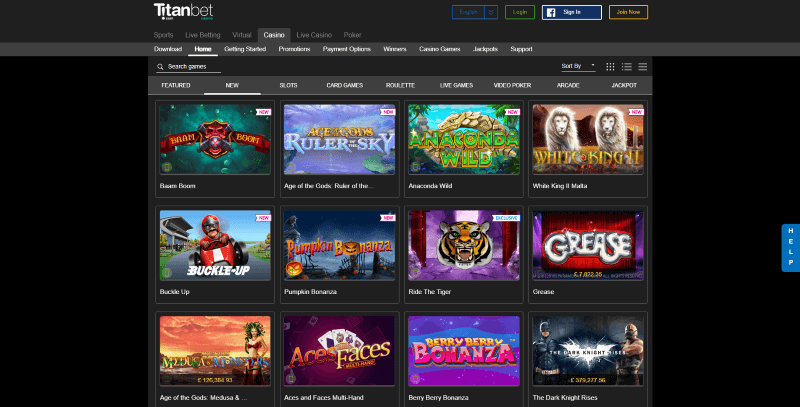This screenshot has width=800, height=407.
Task: Open Baam Boom game thumbnail
Action: [215, 139]
